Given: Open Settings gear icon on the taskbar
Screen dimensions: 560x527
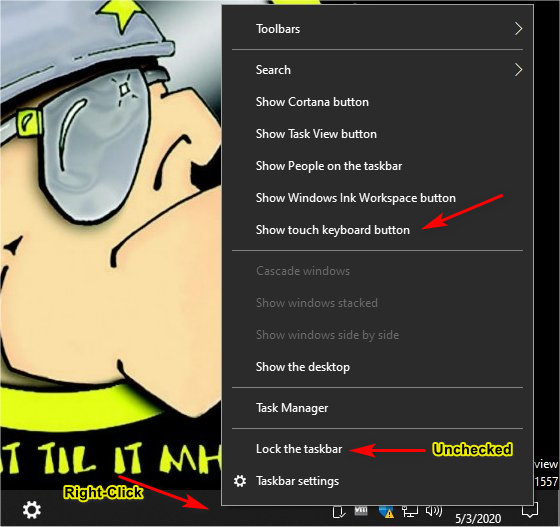Looking at the screenshot, I should click(31, 510).
